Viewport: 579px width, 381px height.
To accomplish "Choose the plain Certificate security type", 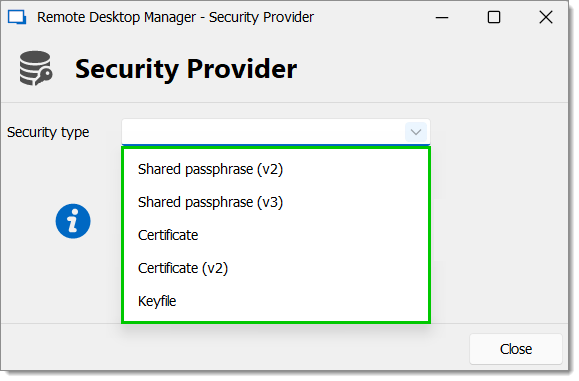I will (276, 235).
